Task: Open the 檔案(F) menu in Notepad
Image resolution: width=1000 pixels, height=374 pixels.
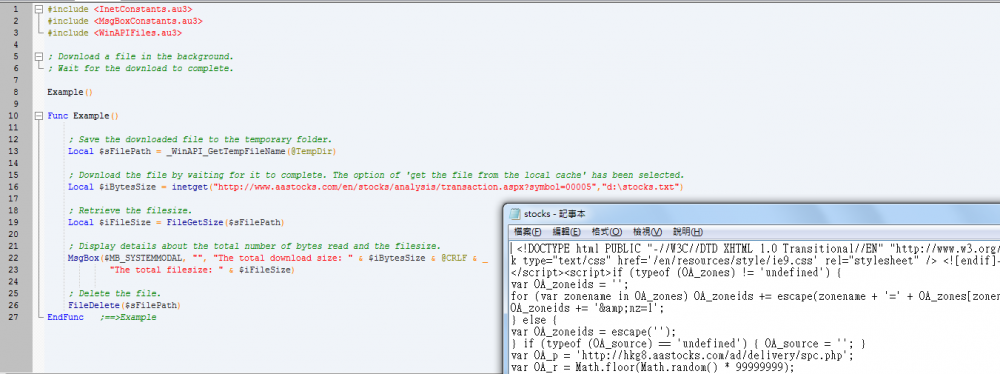Action: 527,232
